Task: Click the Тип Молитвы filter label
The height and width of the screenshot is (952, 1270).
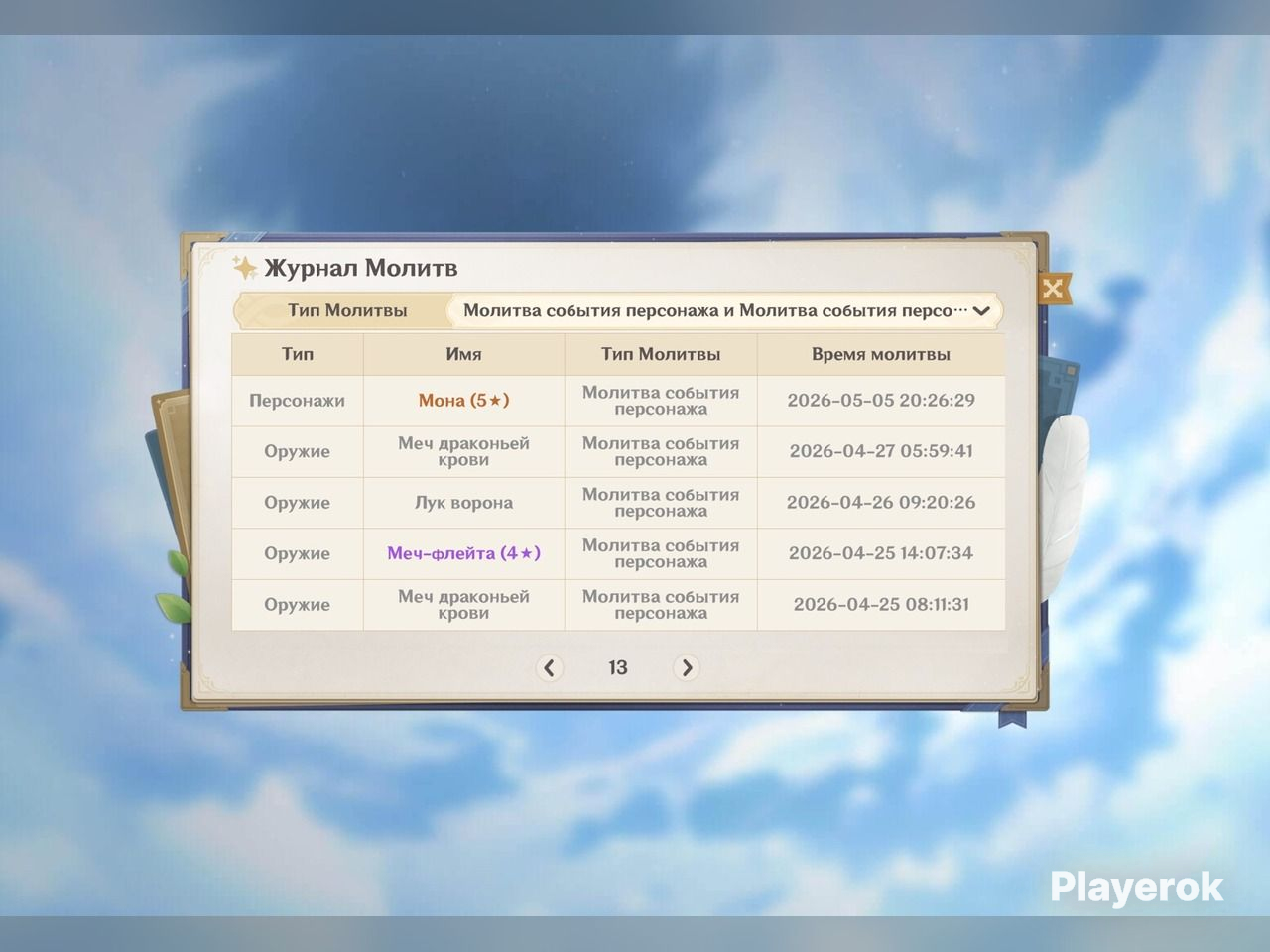Action: (x=347, y=310)
